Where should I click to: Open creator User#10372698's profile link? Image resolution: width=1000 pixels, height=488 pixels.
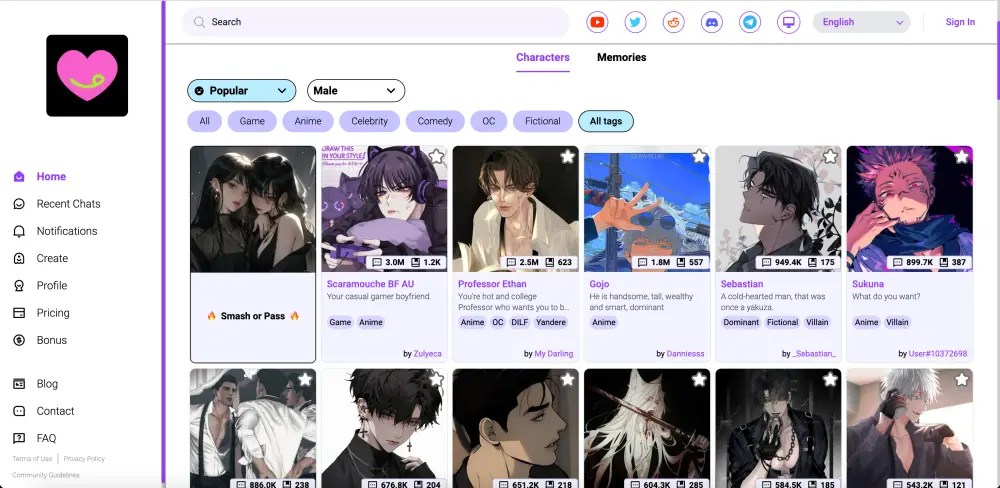938,353
